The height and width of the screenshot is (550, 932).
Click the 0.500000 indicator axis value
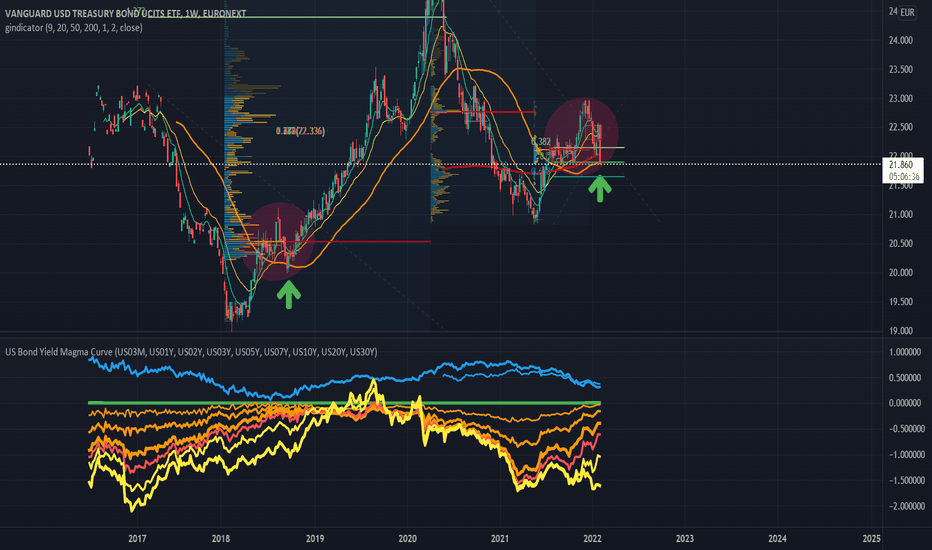pos(906,378)
